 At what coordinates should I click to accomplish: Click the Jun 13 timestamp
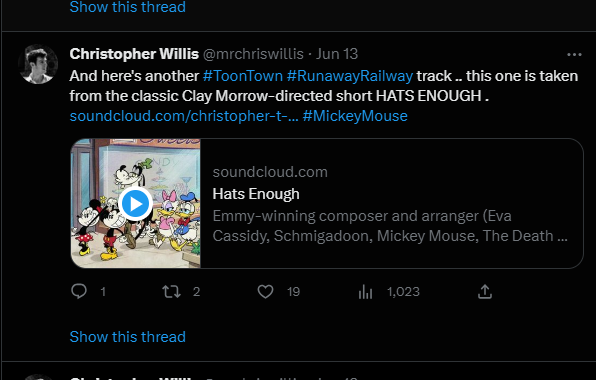337,54
